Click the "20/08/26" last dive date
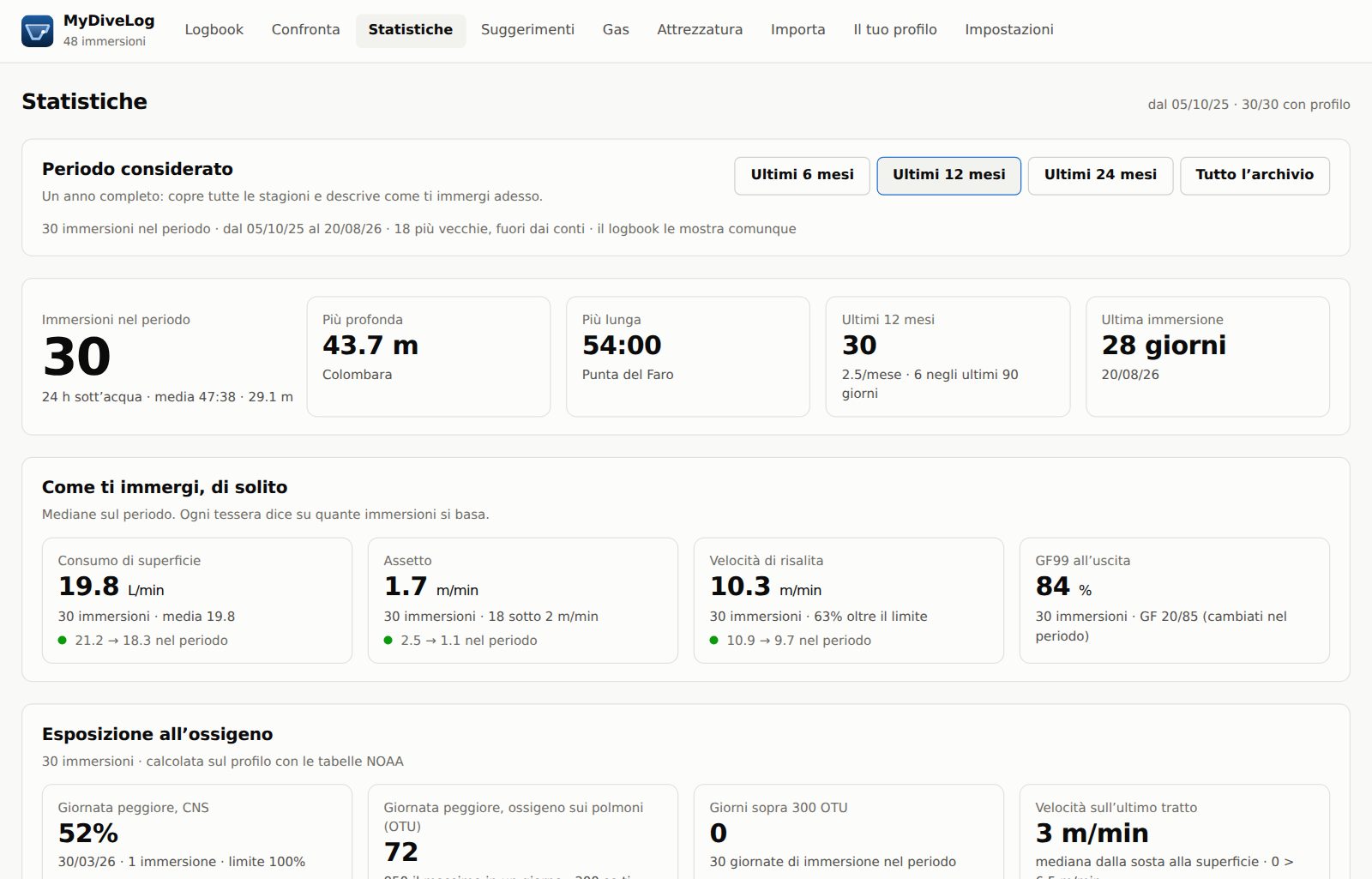 click(x=1130, y=375)
